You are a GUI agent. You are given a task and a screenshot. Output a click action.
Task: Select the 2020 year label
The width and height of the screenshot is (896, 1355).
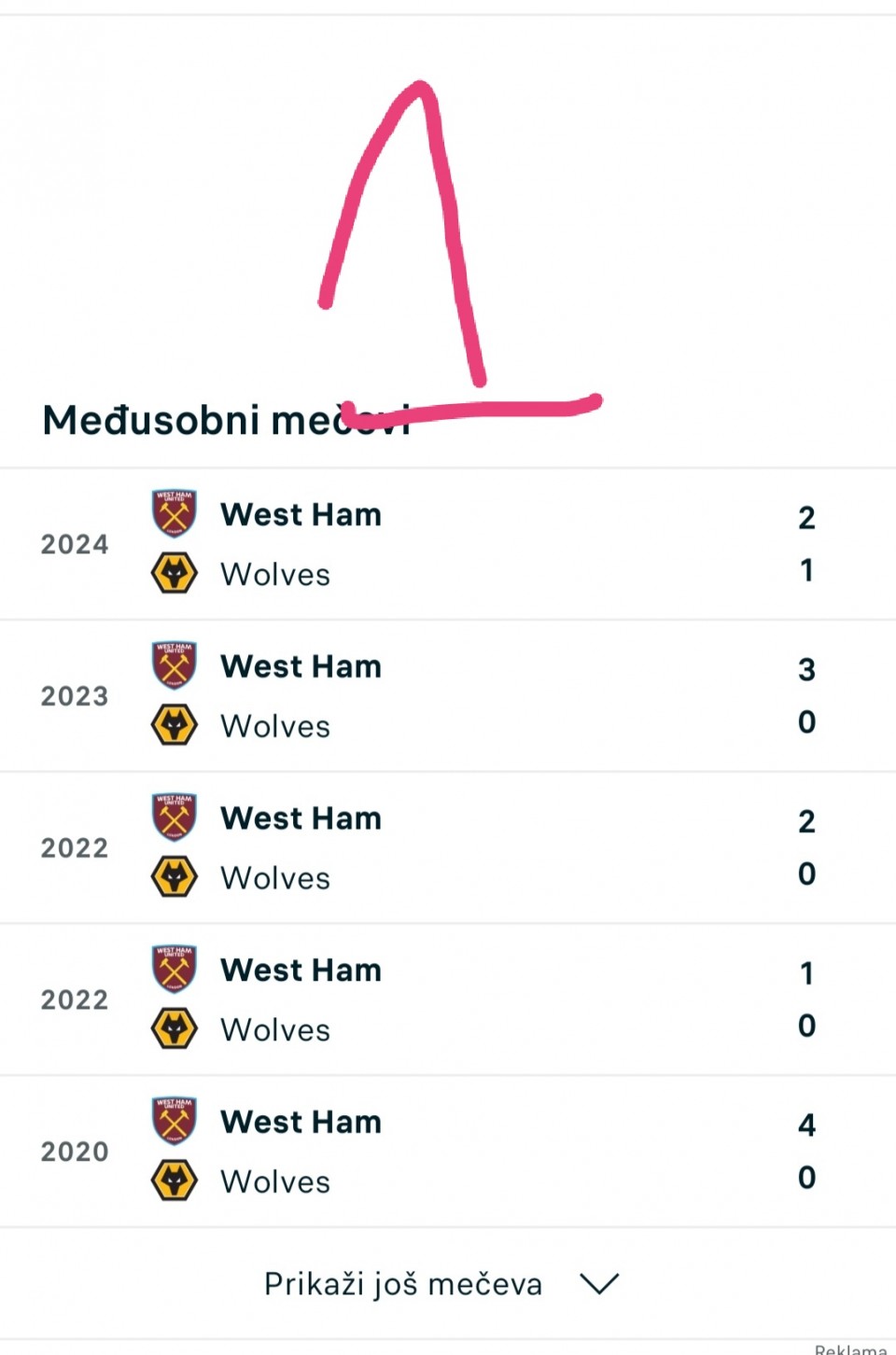click(x=75, y=1152)
